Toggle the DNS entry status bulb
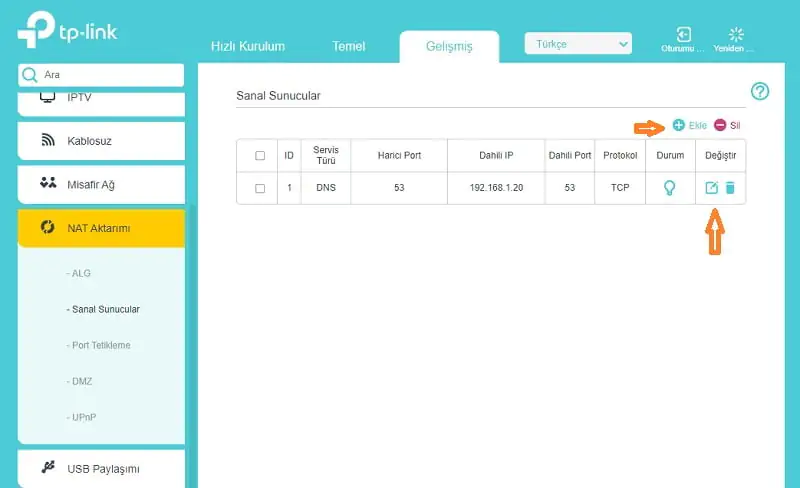Image resolution: width=800 pixels, height=488 pixels. click(x=669, y=188)
